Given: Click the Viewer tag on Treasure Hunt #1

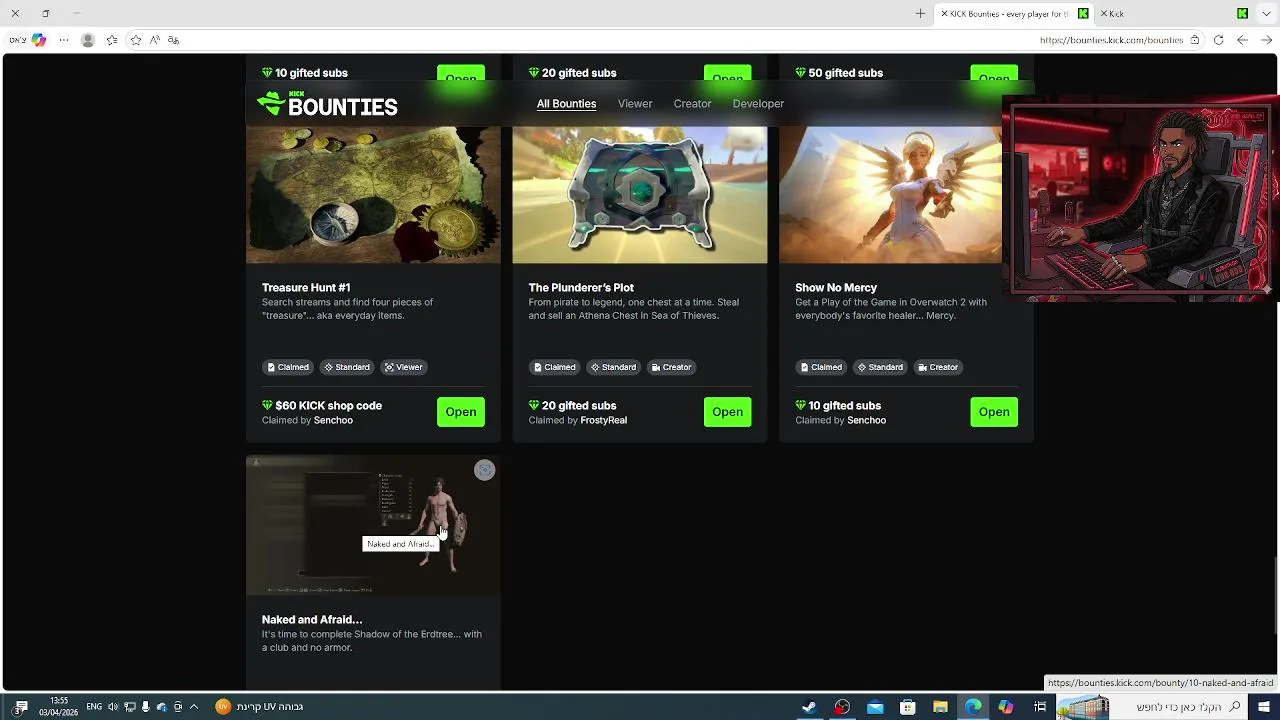Looking at the screenshot, I should click(x=404, y=367).
